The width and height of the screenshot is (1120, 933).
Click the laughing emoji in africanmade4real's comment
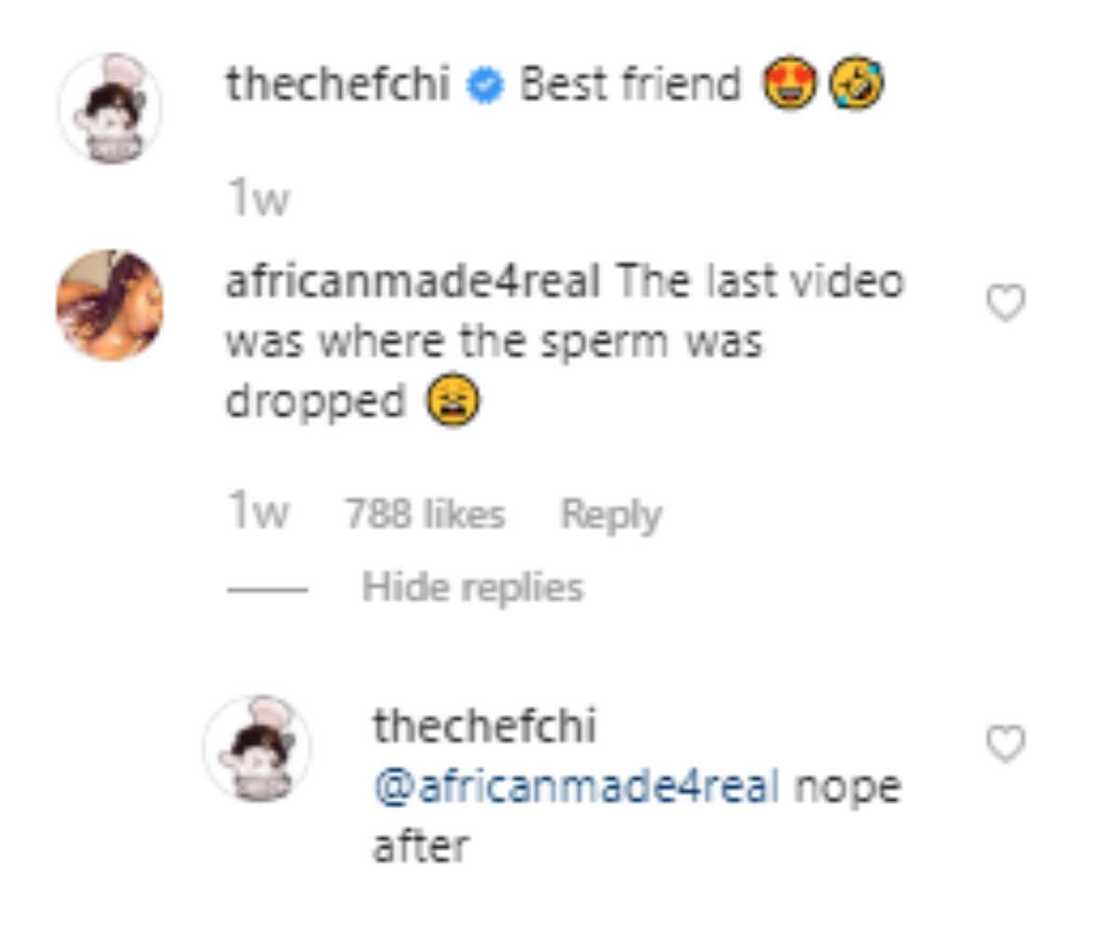pos(455,399)
